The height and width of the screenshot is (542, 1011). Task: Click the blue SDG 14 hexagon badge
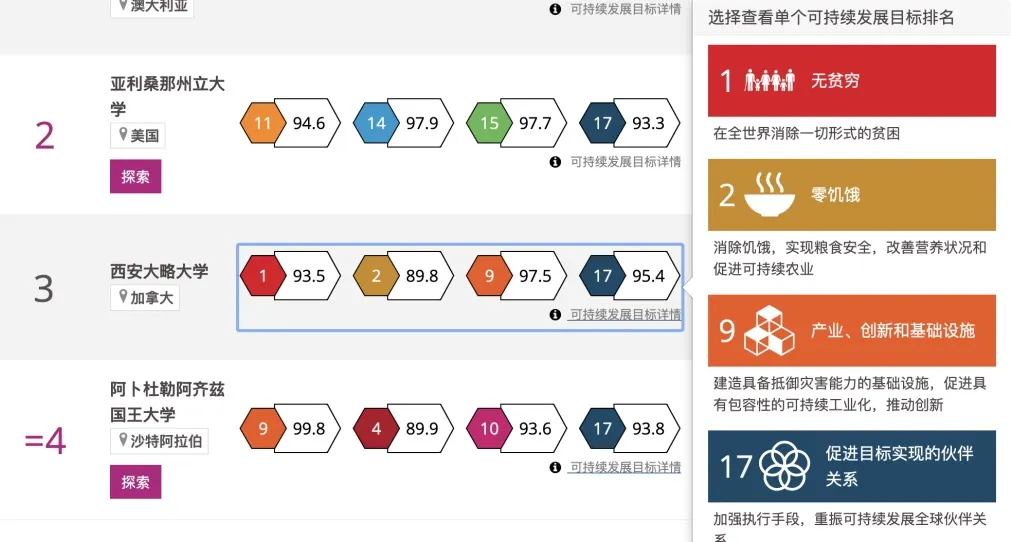click(x=375, y=124)
